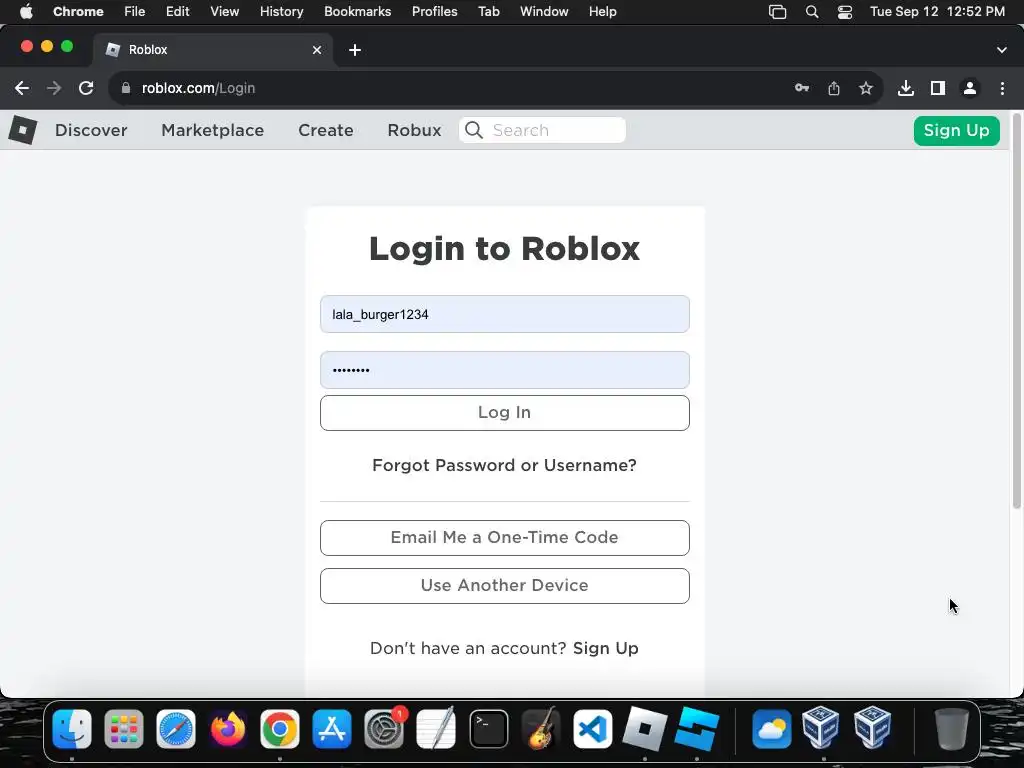The width and height of the screenshot is (1024, 768).
Task: Open Control Center in the menu bar
Action: 845,12
